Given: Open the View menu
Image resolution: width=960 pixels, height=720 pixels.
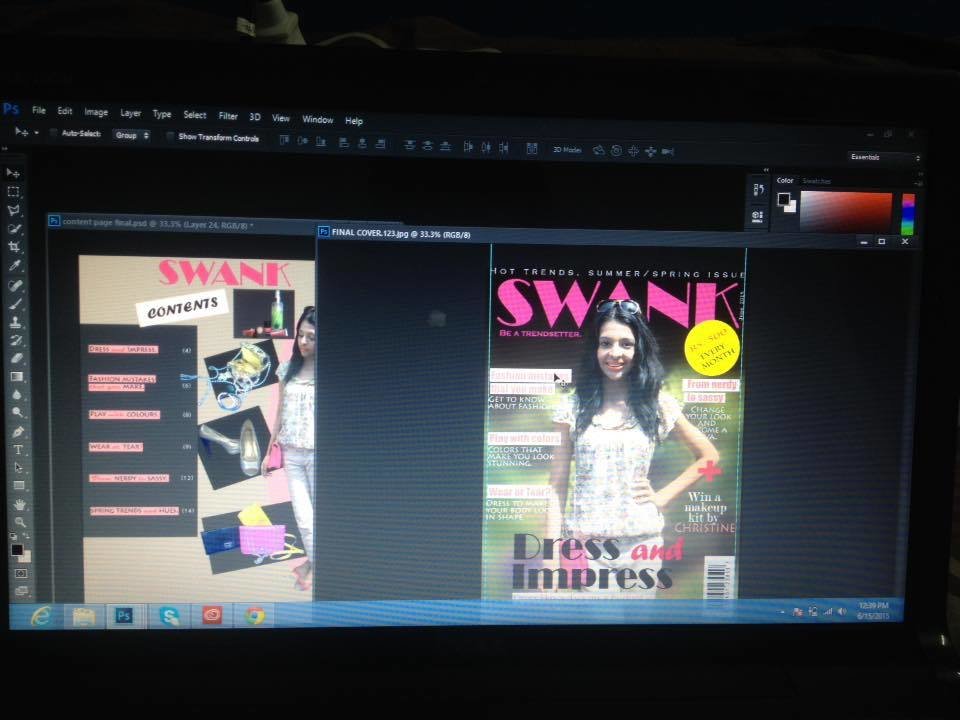Looking at the screenshot, I should click(x=281, y=118).
